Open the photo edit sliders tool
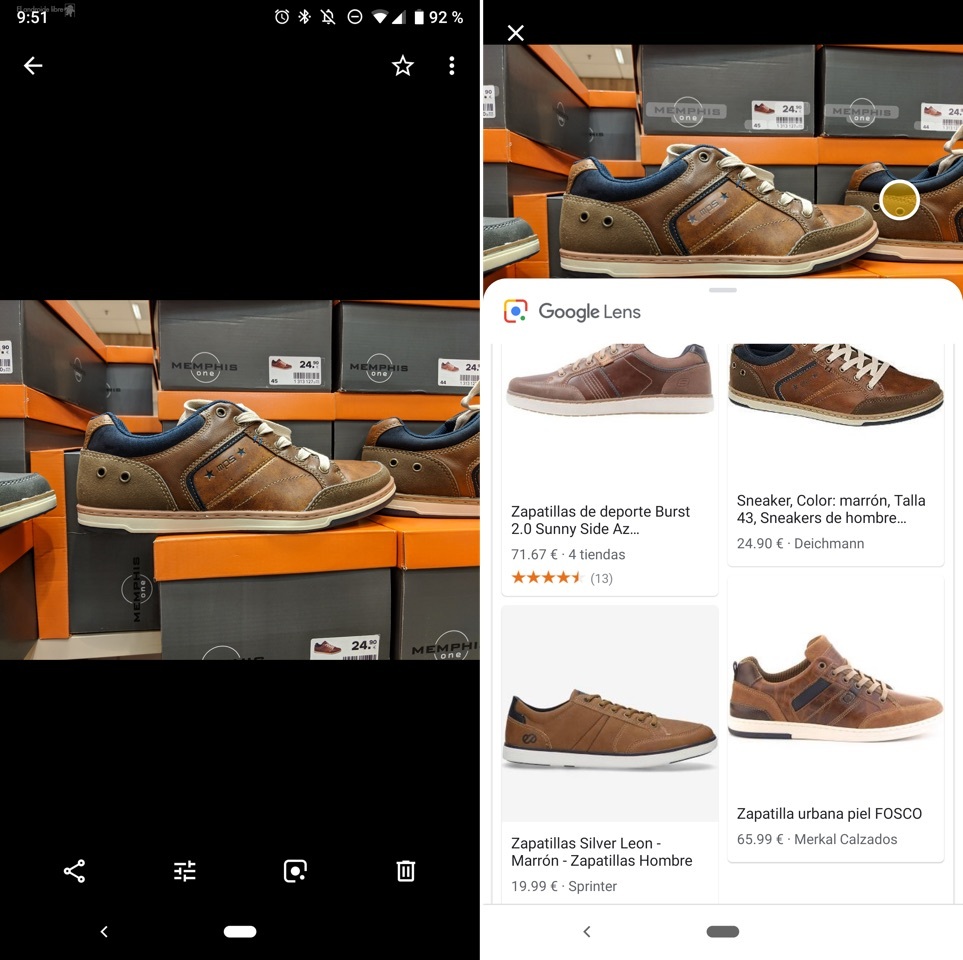This screenshot has width=963, height=960. (185, 871)
